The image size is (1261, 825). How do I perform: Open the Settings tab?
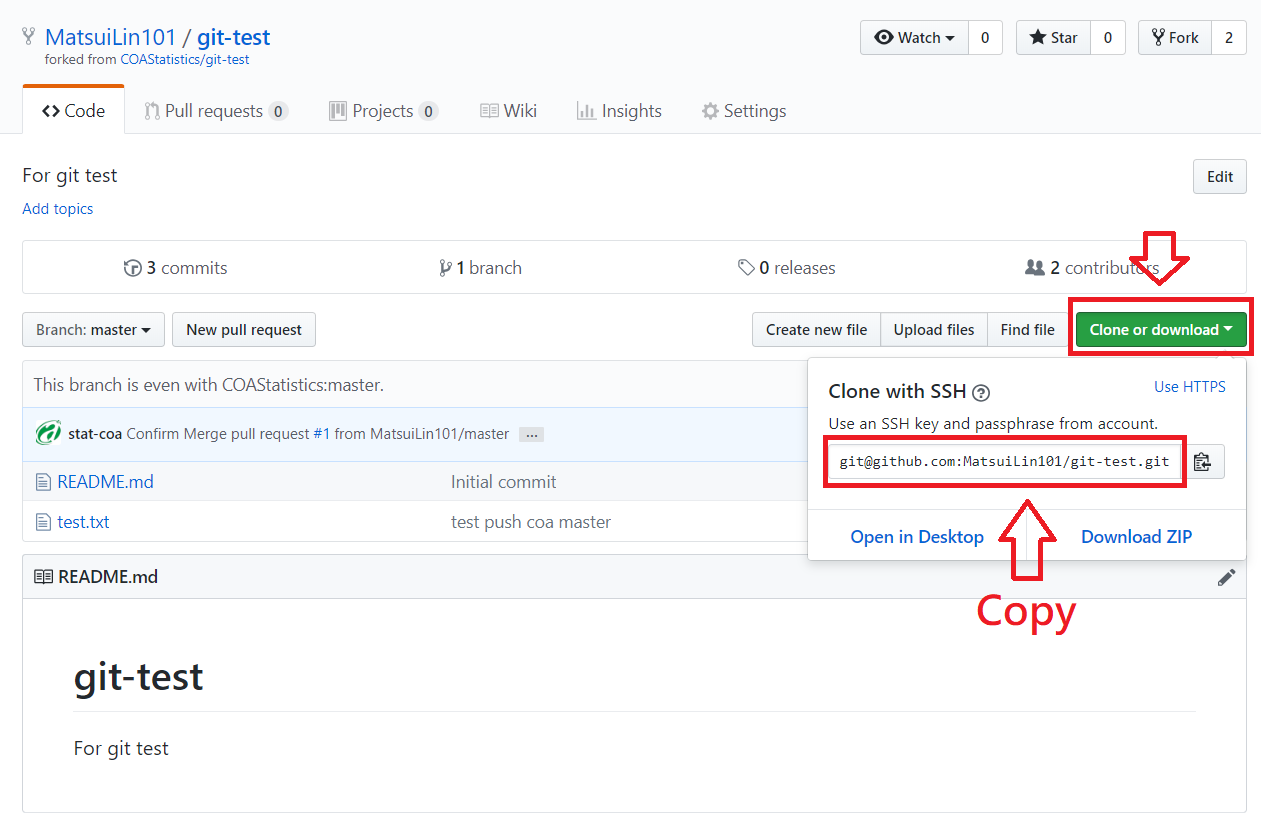[x=744, y=111]
